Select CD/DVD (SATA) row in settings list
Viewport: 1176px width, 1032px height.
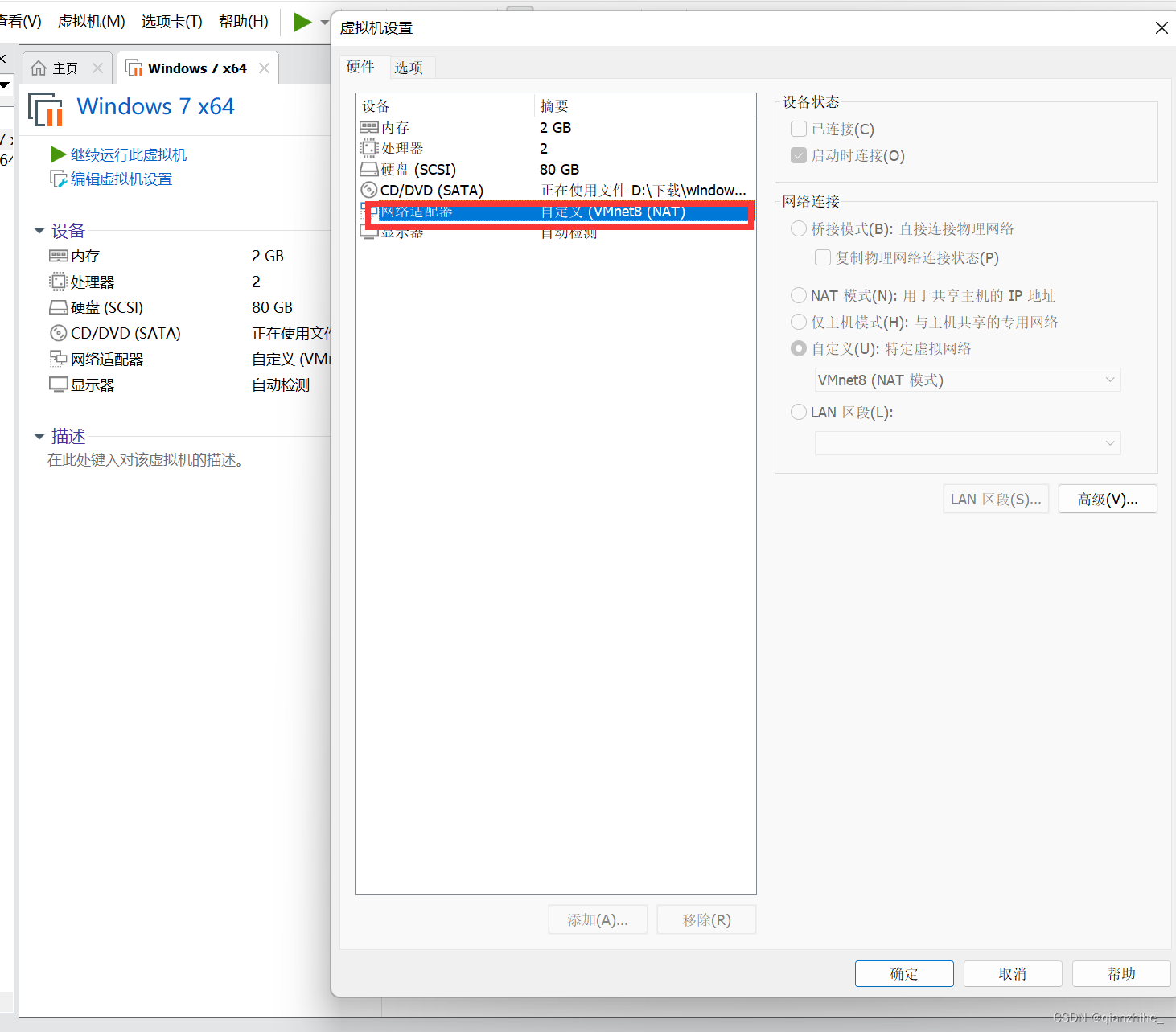tap(555, 190)
